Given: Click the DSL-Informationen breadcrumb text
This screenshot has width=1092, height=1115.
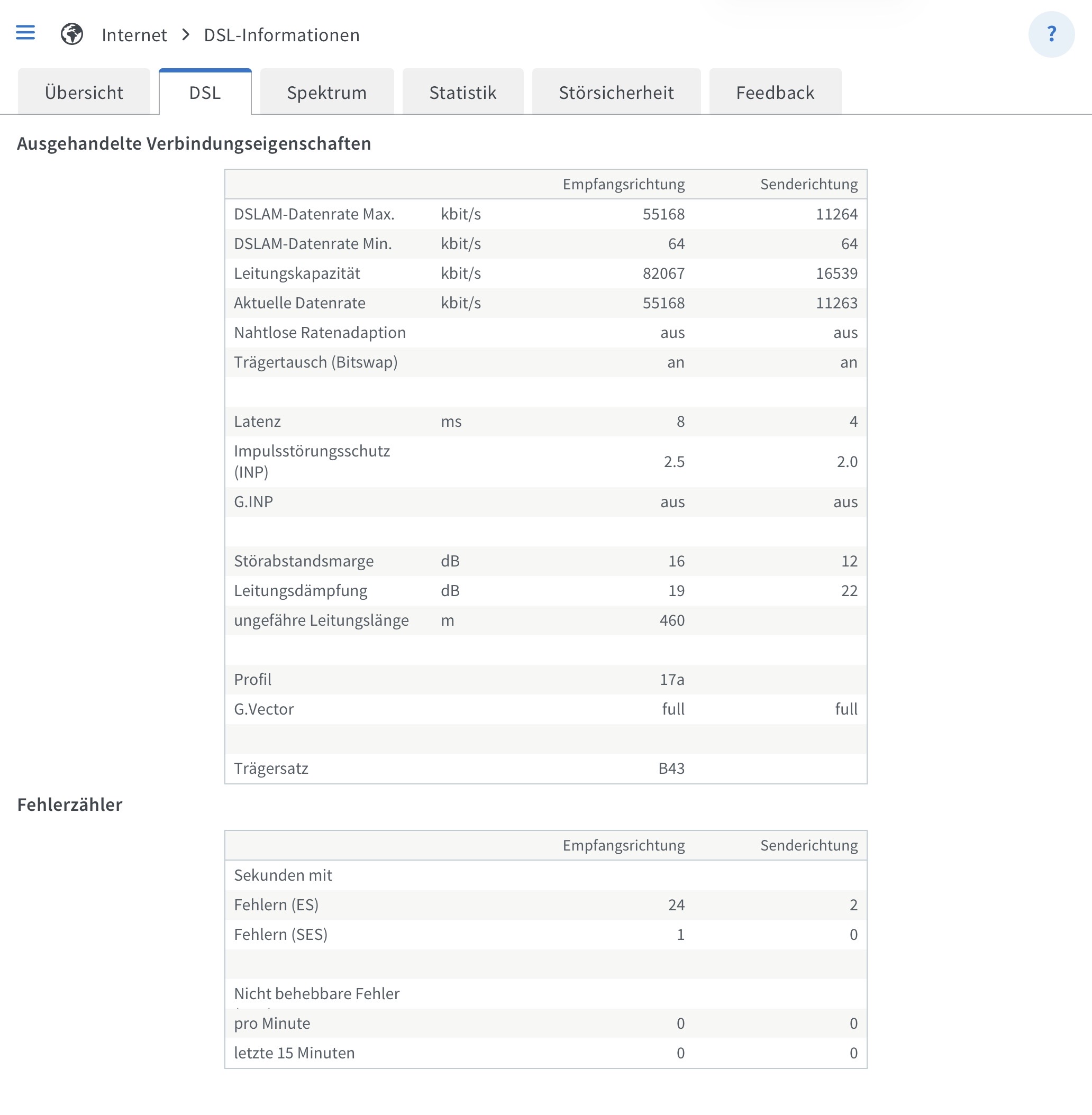Looking at the screenshot, I should tap(281, 35).
